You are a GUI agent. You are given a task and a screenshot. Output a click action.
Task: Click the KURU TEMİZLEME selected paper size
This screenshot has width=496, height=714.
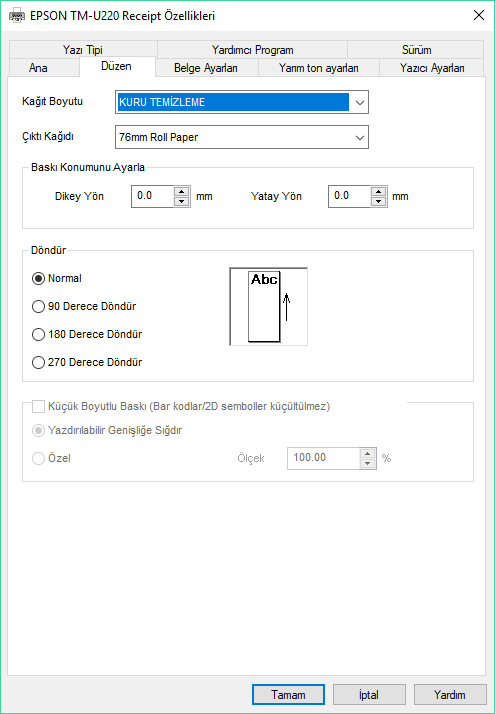[233, 102]
